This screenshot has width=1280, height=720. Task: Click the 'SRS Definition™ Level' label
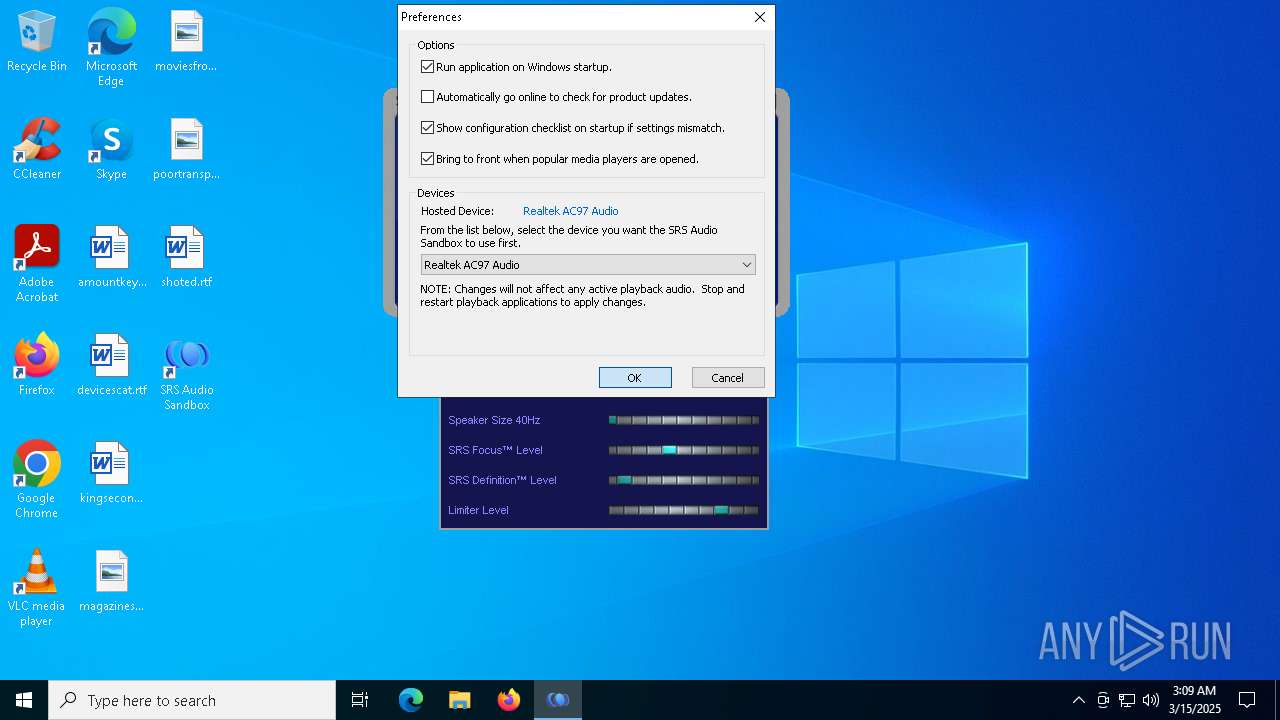pyautogui.click(x=502, y=480)
